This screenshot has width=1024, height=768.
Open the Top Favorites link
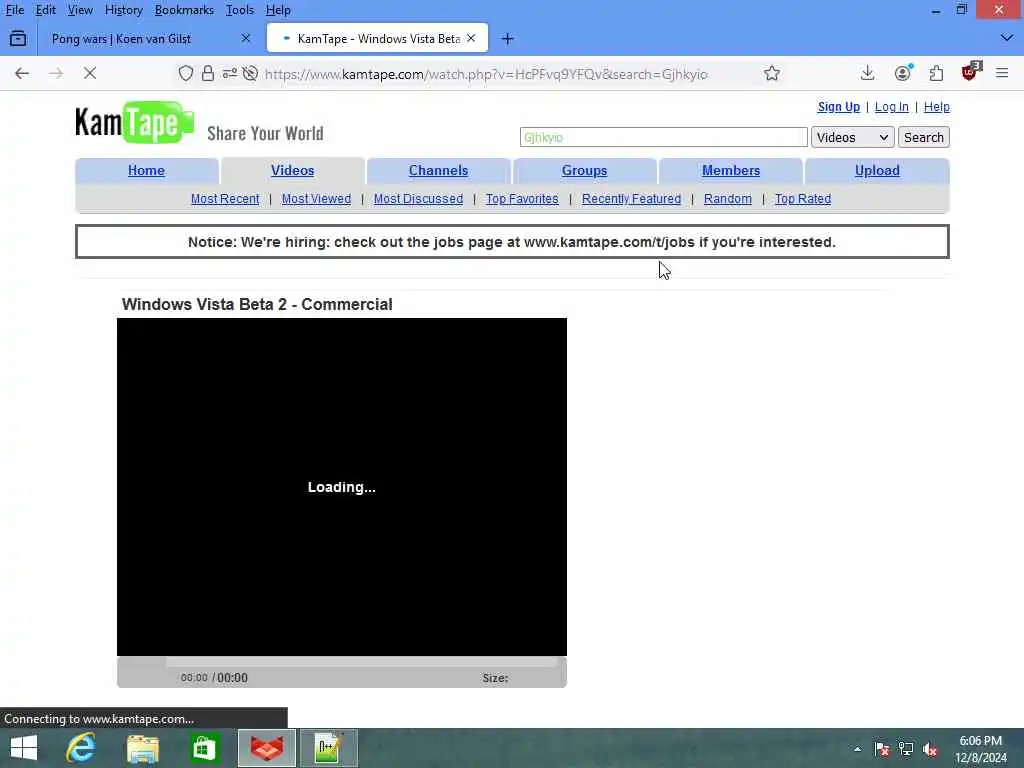coord(522,199)
